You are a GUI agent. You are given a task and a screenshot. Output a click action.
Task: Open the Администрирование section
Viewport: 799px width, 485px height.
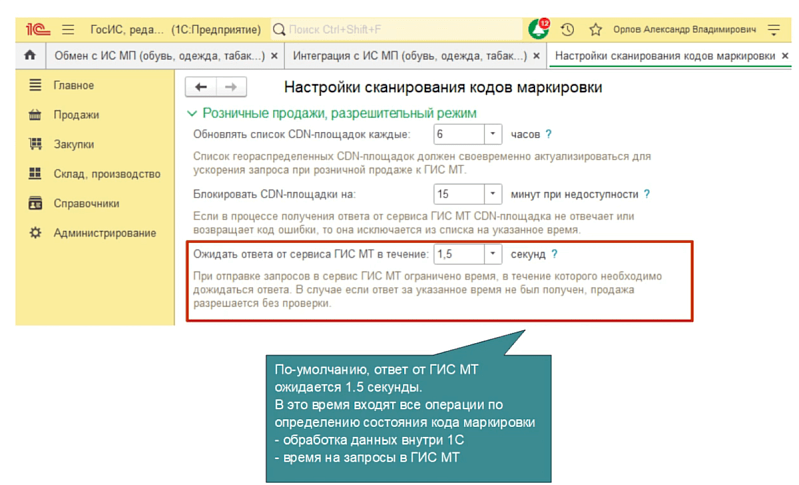(105, 233)
